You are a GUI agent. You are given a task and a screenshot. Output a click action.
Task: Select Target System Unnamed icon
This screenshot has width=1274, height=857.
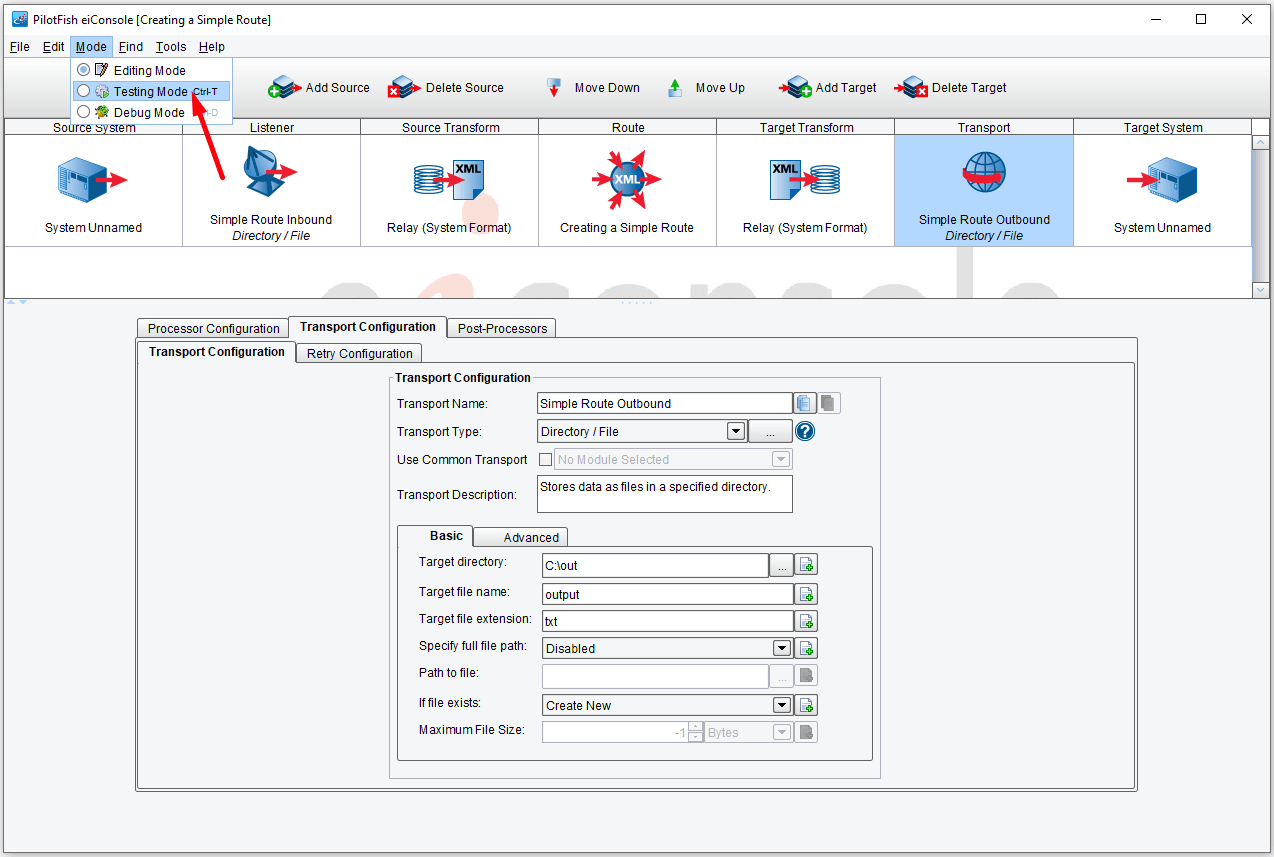[1162, 182]
